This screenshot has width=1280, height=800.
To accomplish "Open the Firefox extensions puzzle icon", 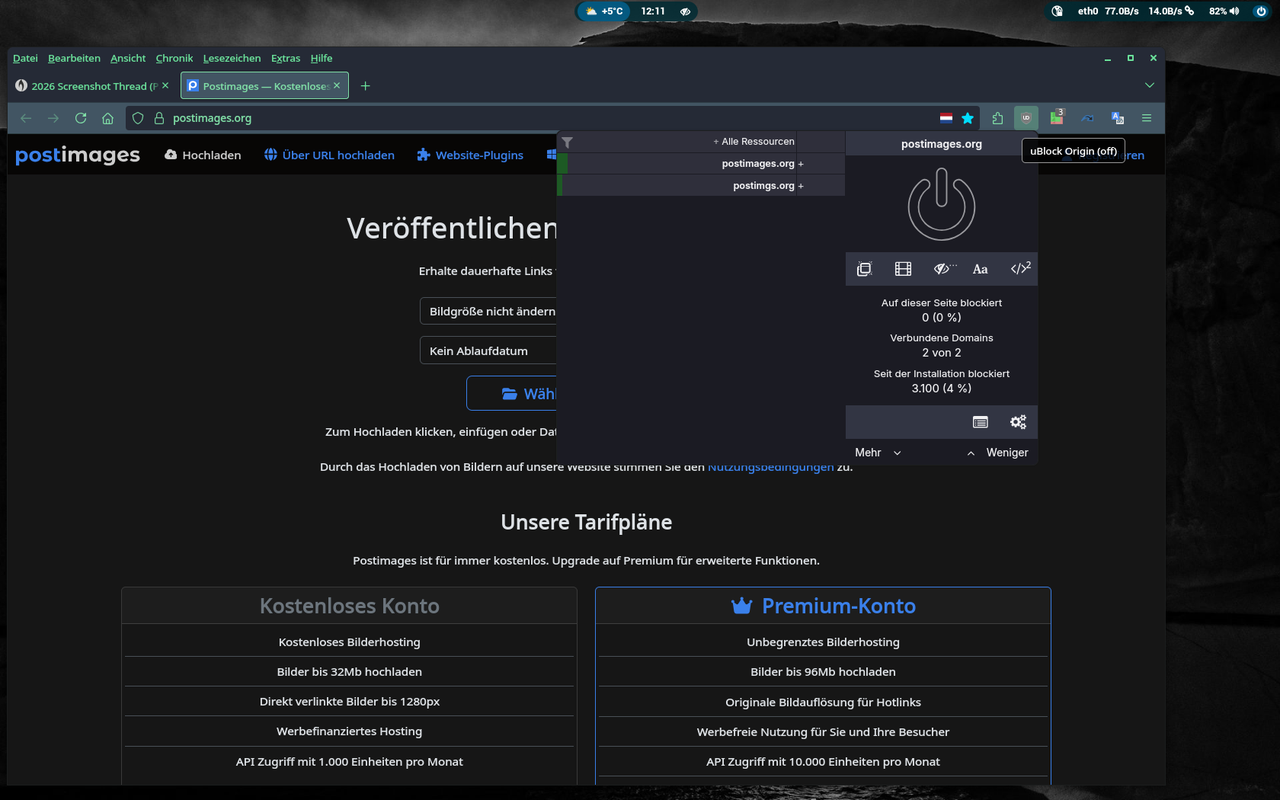I will pos(997,118).
